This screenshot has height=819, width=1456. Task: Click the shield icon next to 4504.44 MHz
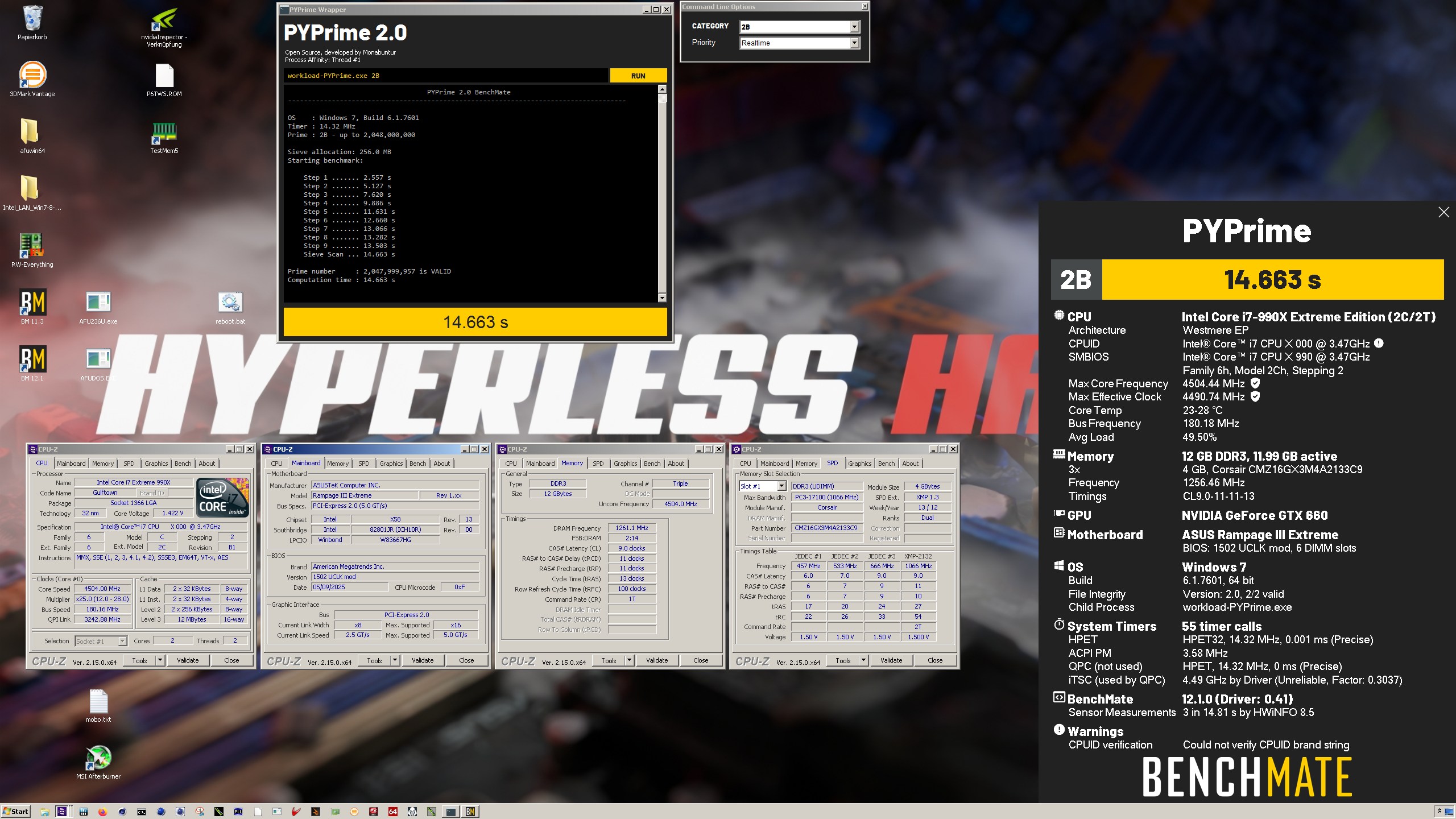point(1255,383)
